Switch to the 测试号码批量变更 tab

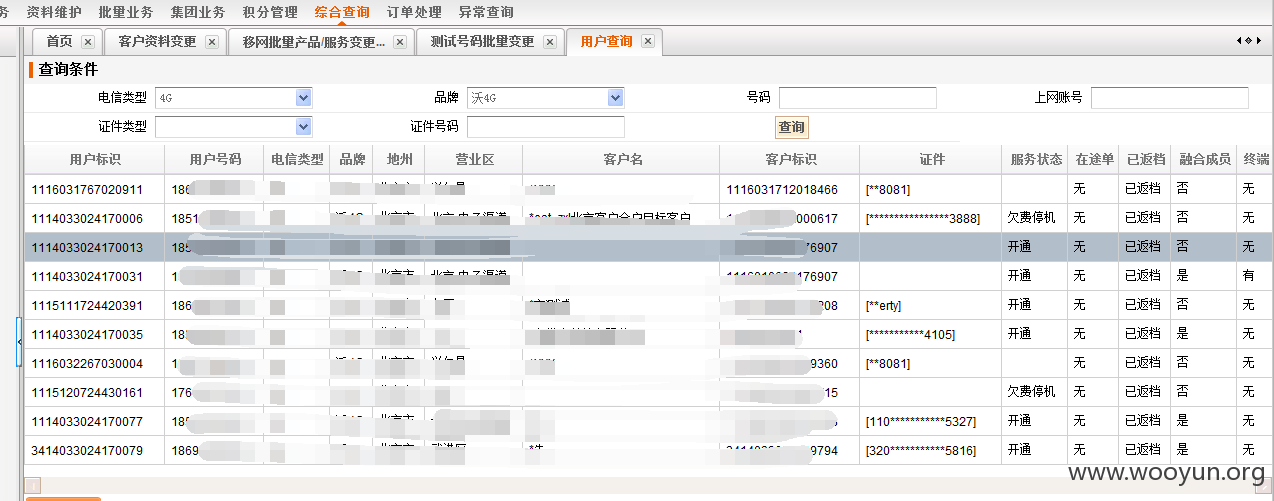tap(482, 42)
